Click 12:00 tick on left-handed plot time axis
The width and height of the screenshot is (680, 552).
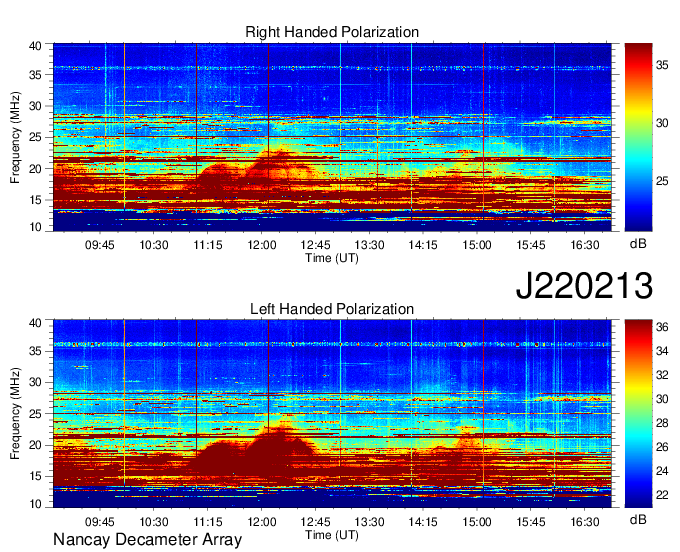click(262, 522)
